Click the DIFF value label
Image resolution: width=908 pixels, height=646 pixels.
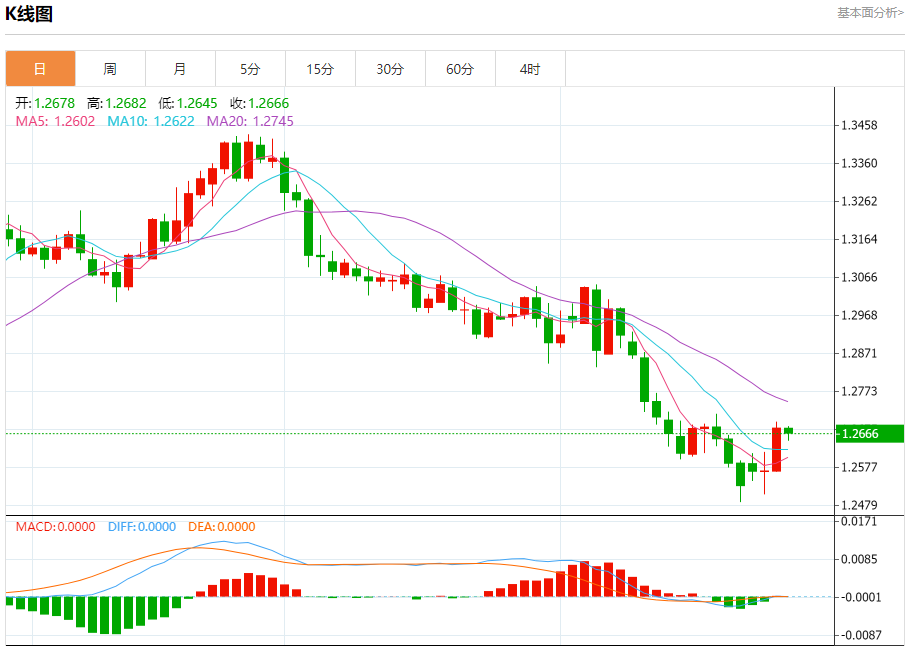point(141,527)
